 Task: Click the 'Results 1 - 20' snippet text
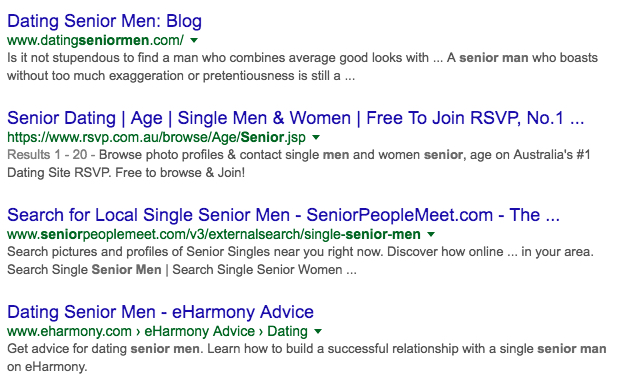(x=47, y=154)
